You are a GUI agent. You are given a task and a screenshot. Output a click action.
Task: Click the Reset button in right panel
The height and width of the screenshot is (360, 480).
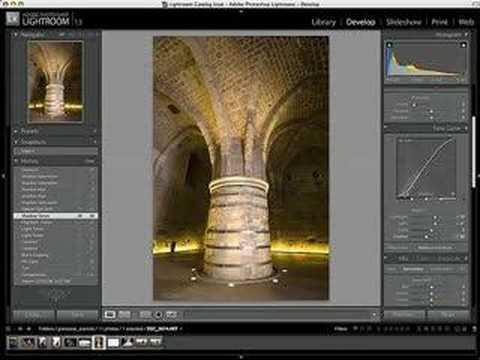tap(448, 314)
